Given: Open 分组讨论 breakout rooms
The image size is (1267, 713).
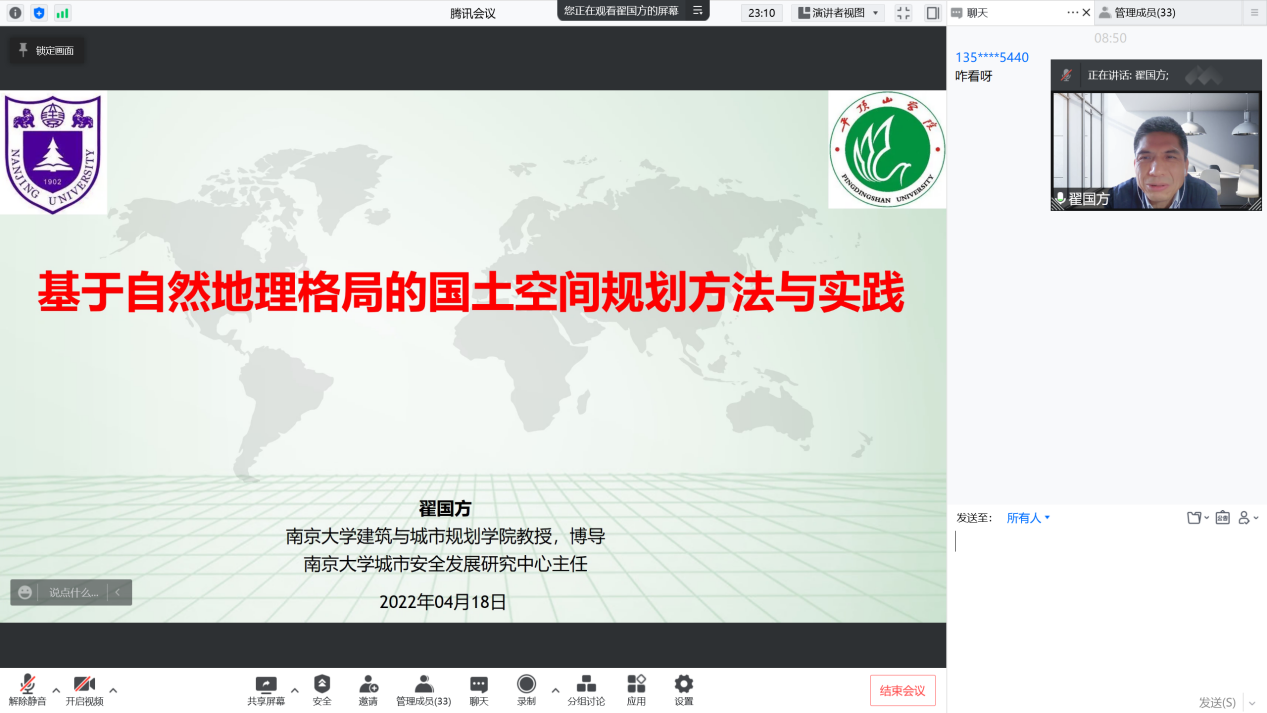Looking at the screenshot, I should [586, 689].
